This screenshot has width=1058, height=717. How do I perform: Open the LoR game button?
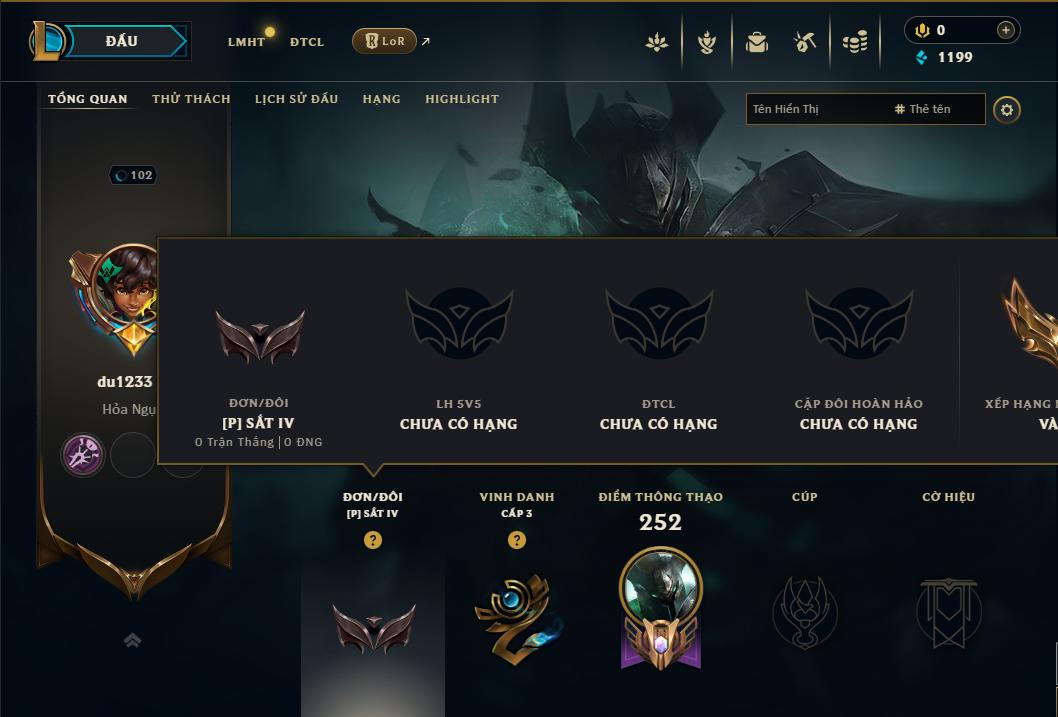point(384,41)
